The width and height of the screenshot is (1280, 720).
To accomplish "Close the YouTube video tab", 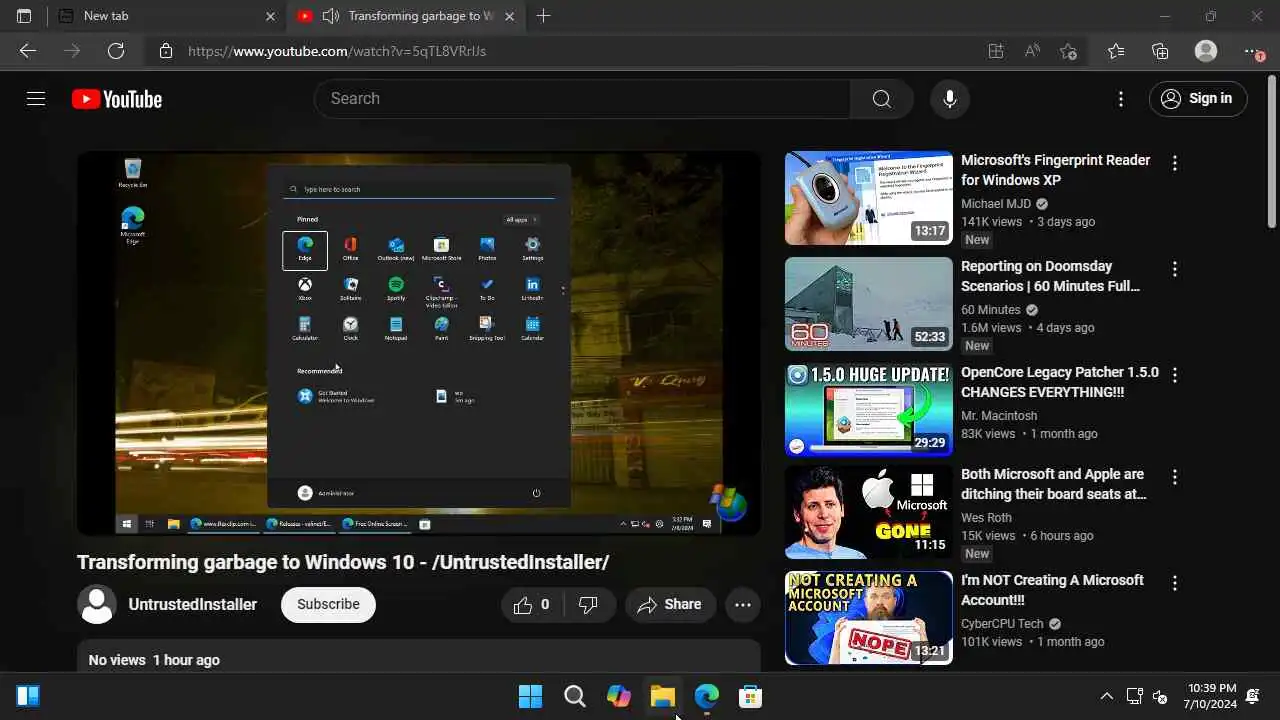I will pos(510,16).
